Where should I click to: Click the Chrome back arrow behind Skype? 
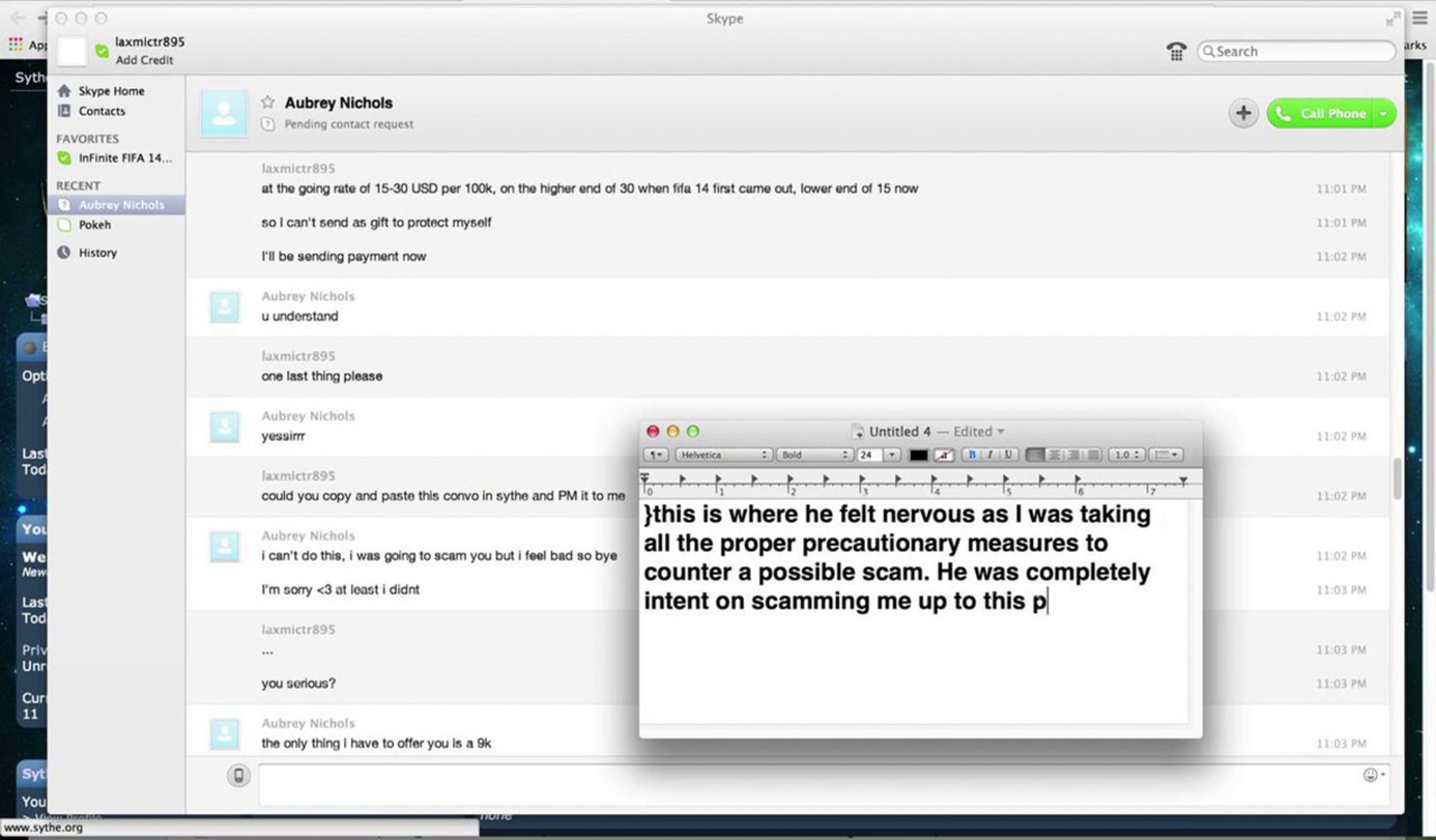click(17, 19)
